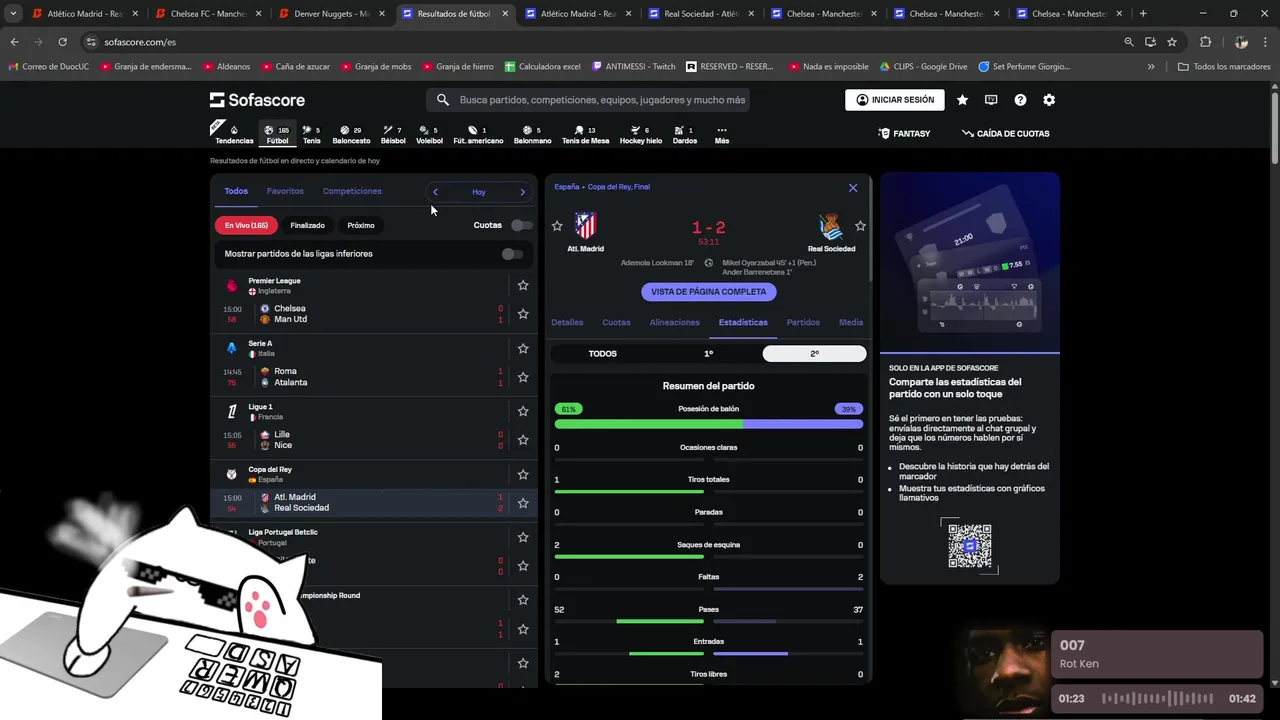
Task: Switch to the Media tab
Action: tap(851, 322)
